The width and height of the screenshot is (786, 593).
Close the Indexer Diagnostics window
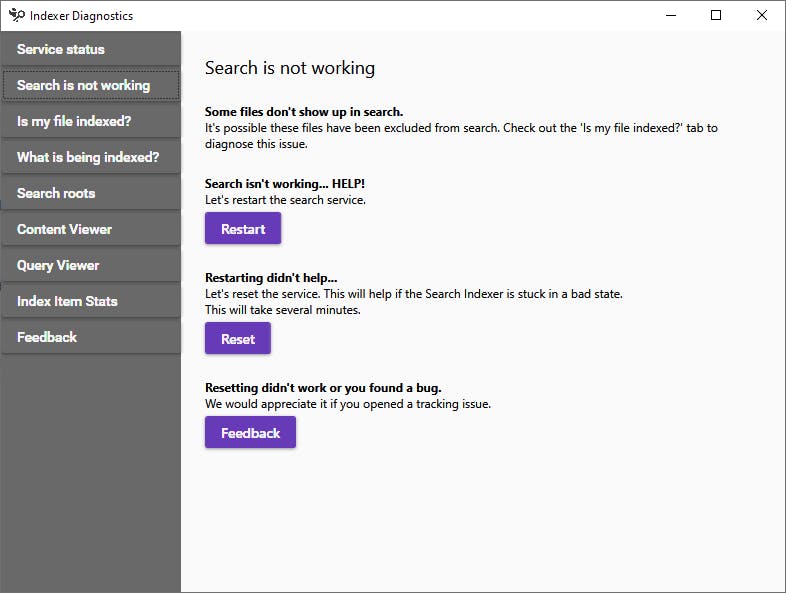click(762, 15)
